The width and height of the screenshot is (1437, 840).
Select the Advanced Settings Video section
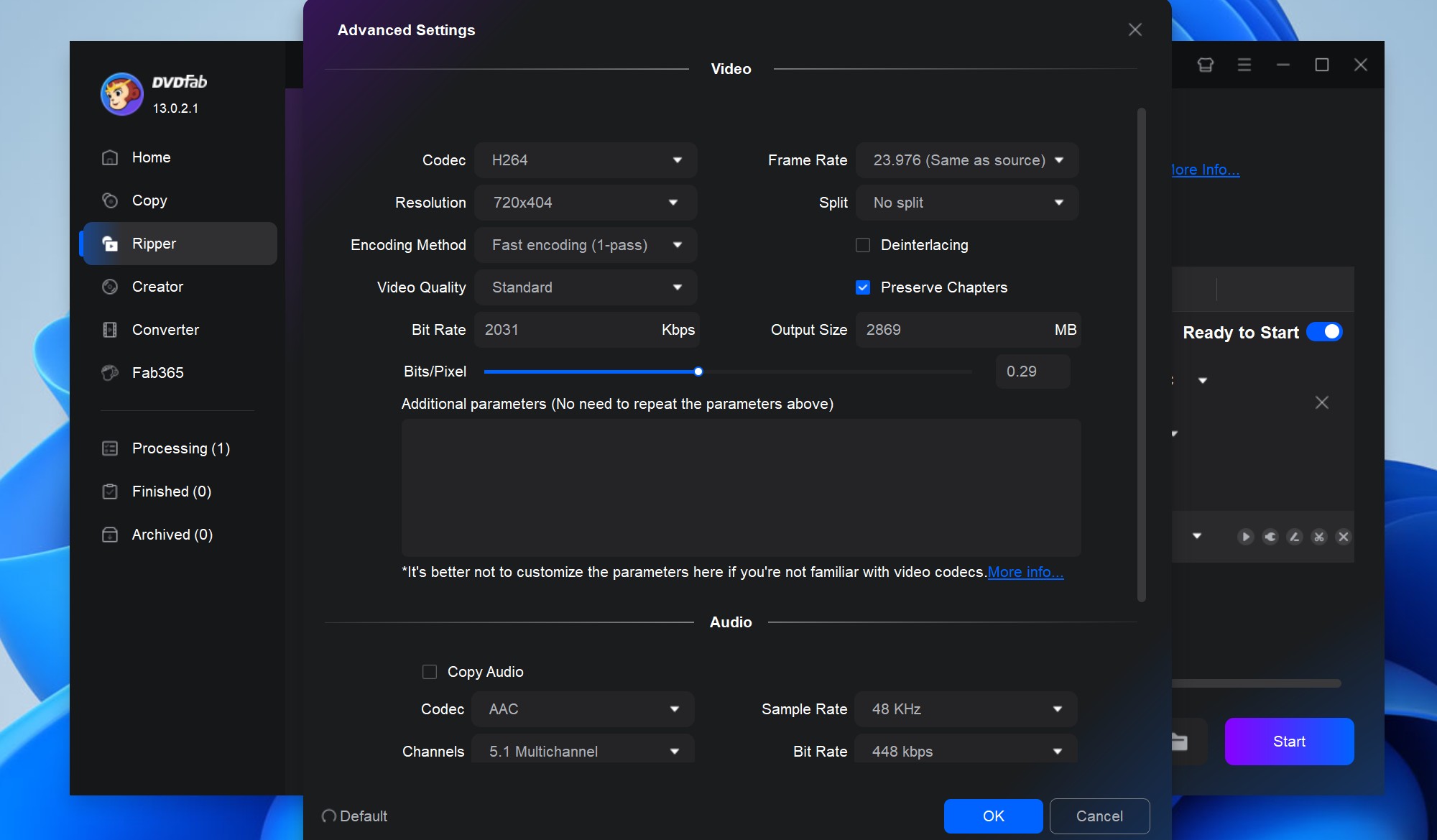[x=731, y=68]
